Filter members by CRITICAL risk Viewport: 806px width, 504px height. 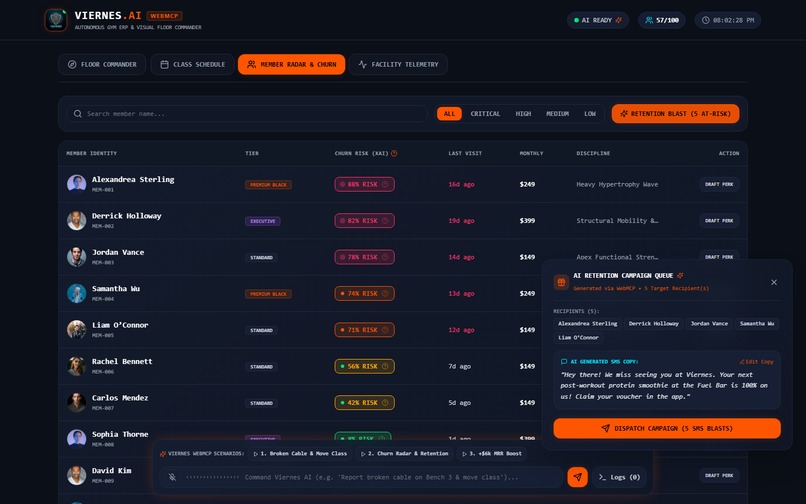tap(485, 114)
